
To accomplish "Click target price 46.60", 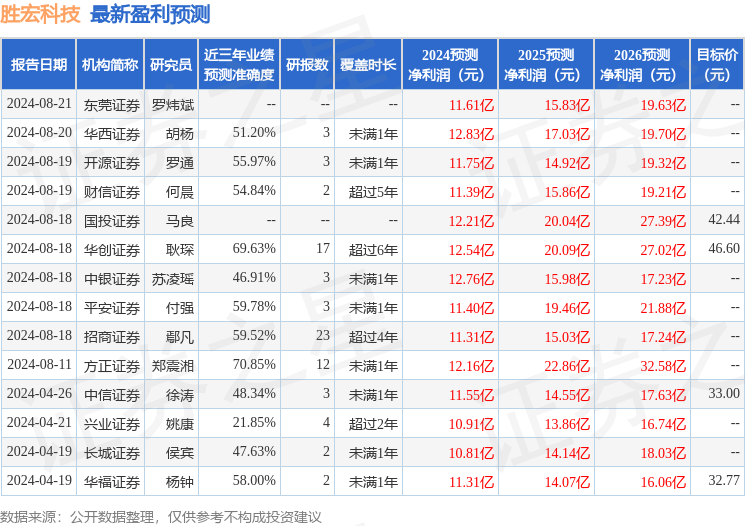I will [724, 248].
